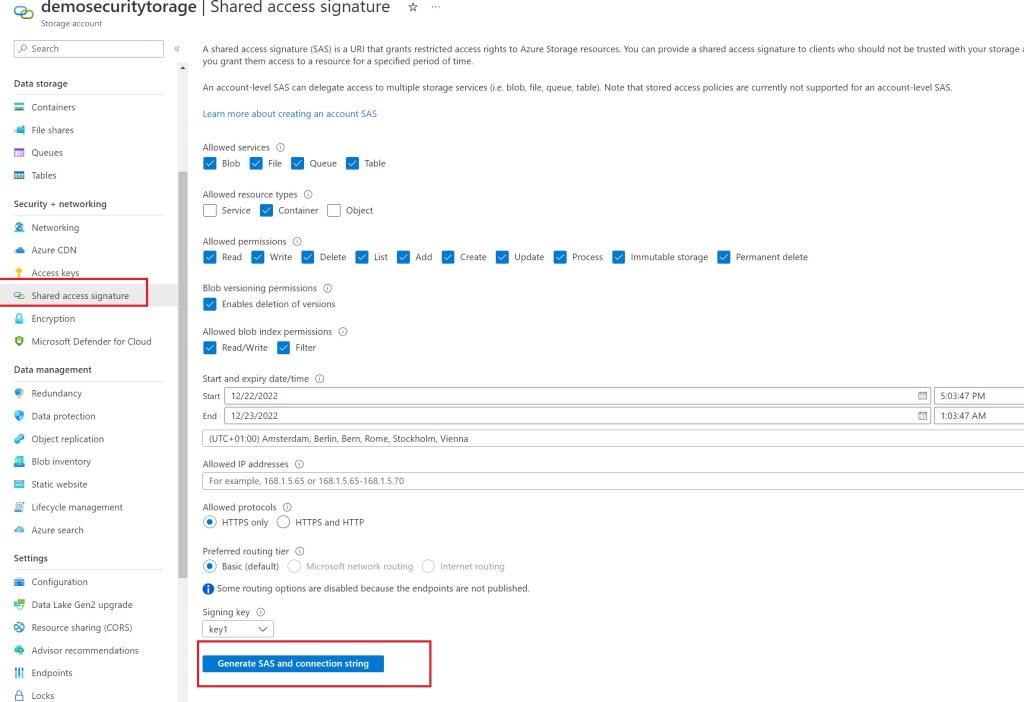This screenshot has width=1024, height=702.
Task: Select the HTTPS and HTTP radio option
Action: coord(283,522)
